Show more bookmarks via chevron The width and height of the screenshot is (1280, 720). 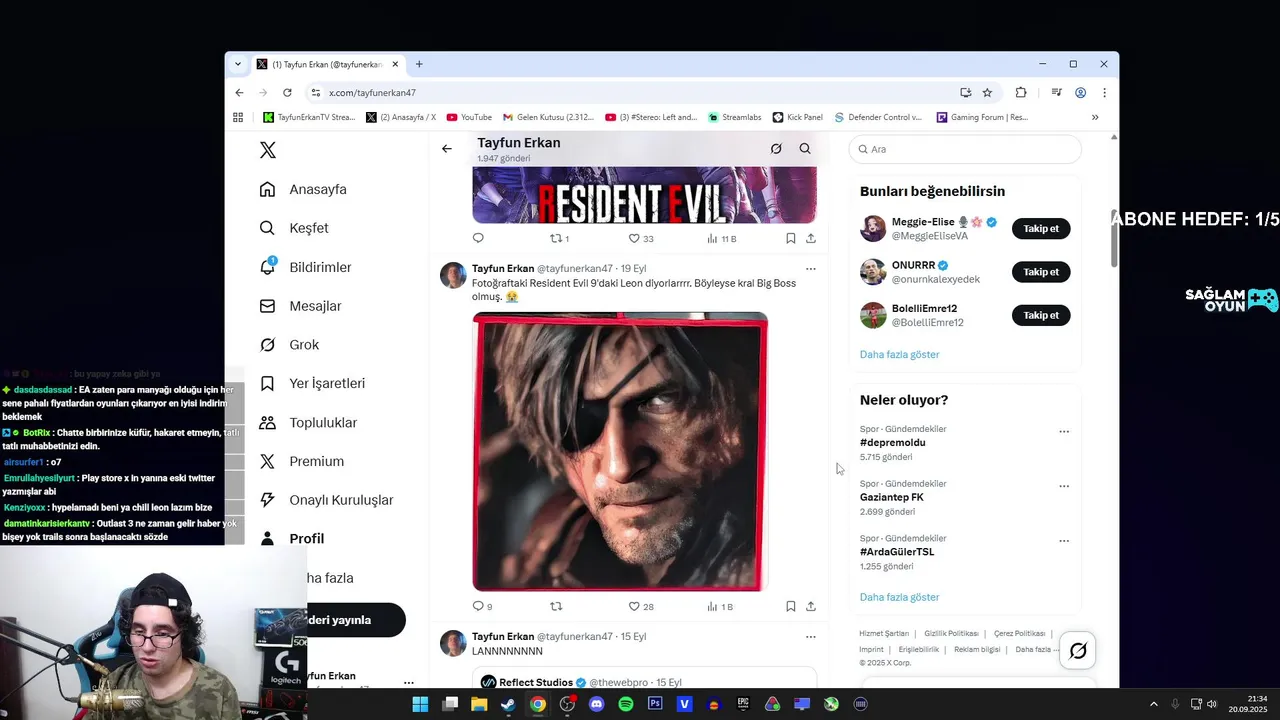click(1095, 117)
